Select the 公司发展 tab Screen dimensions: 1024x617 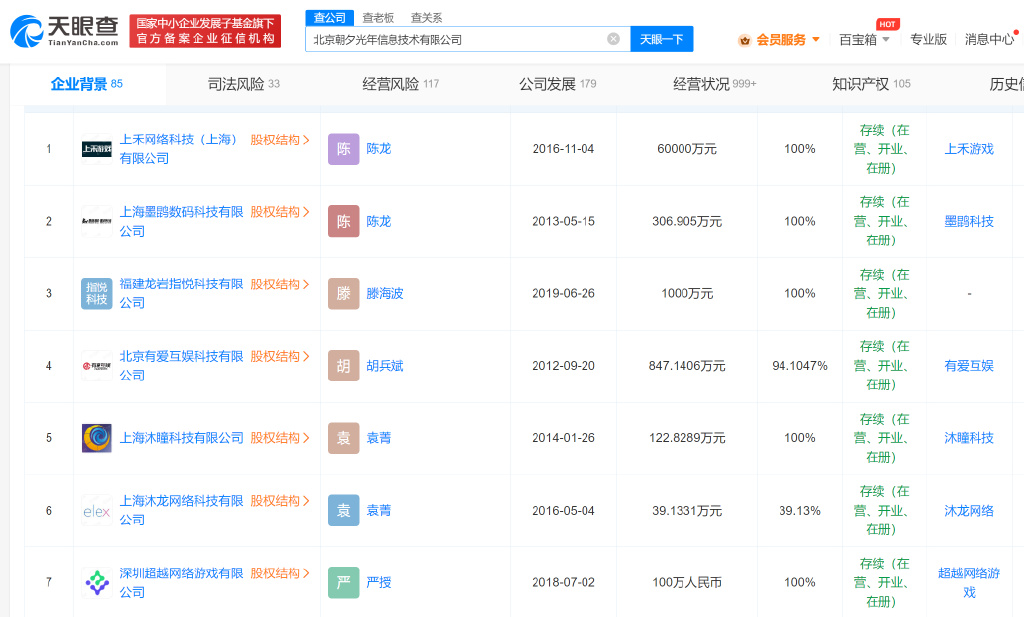[557, 84]
